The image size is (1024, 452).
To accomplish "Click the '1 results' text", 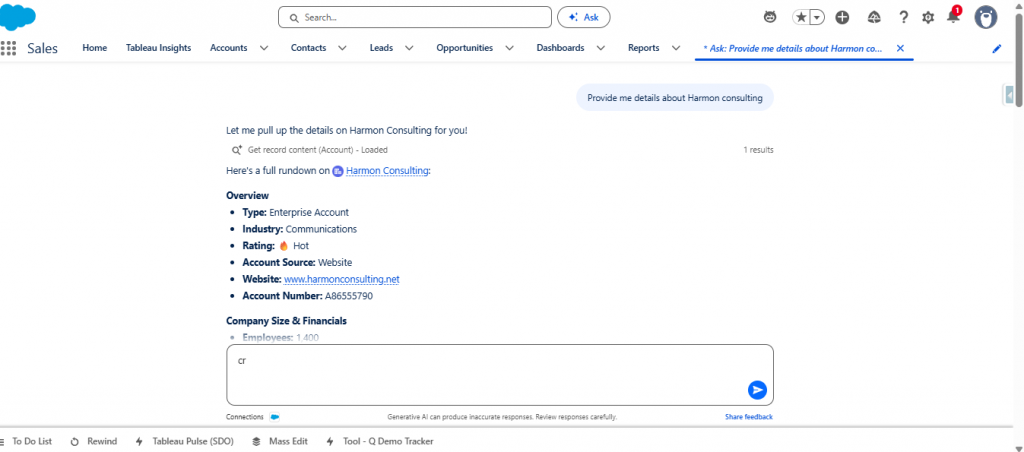I will [758, 150].
